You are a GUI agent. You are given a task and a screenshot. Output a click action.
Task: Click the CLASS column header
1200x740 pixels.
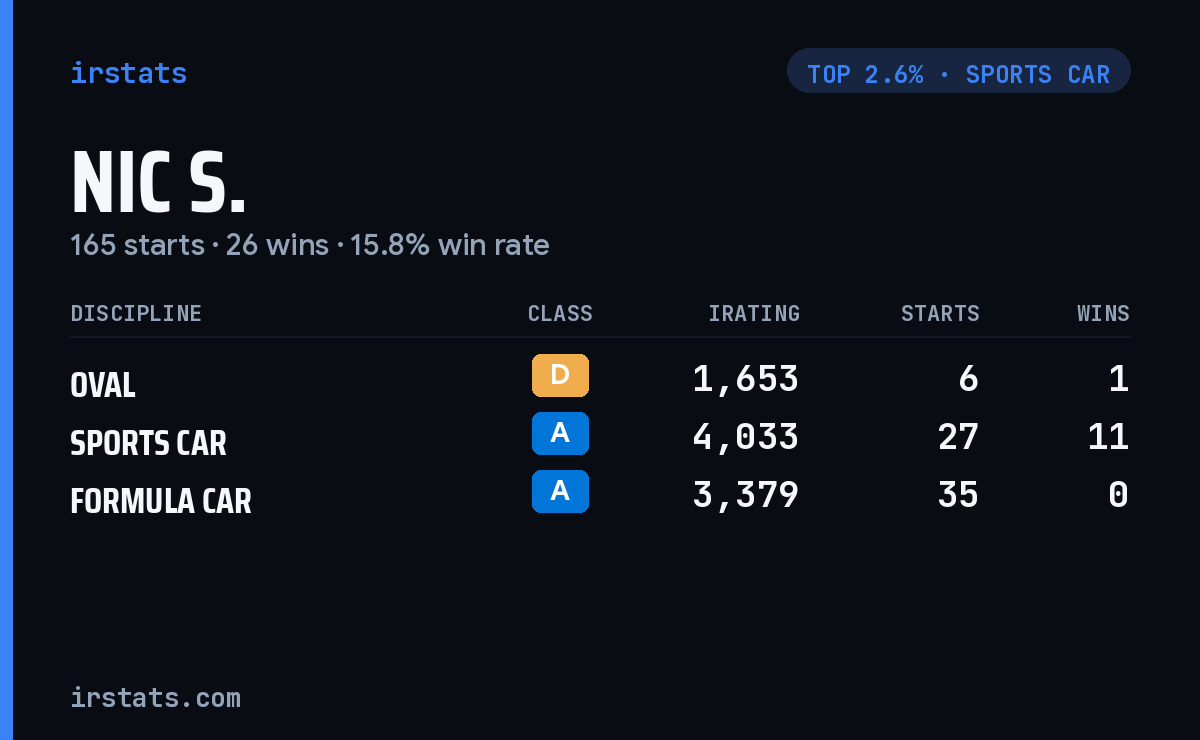(x=560, y=313)
